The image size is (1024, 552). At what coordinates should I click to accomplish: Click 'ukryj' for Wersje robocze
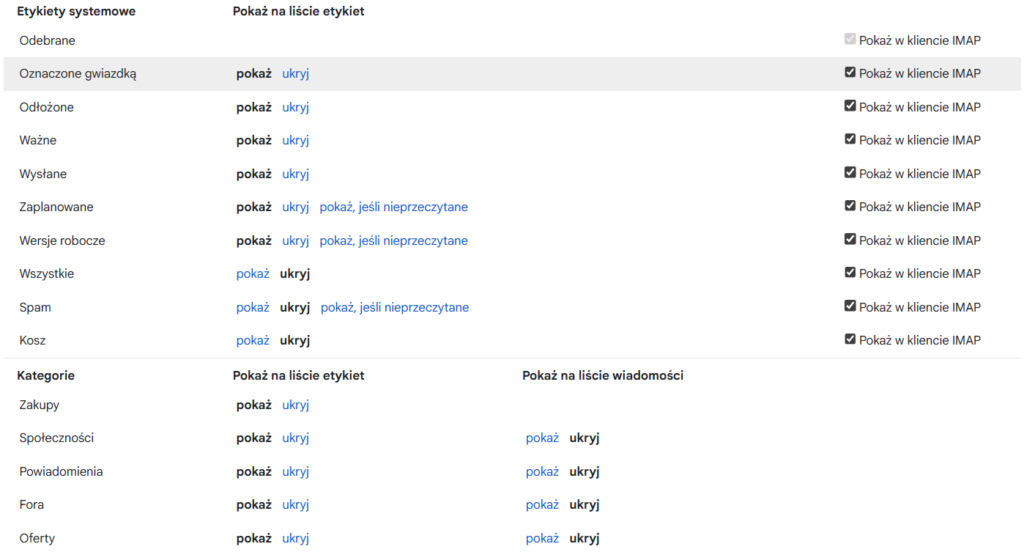(x=295, y=240)
